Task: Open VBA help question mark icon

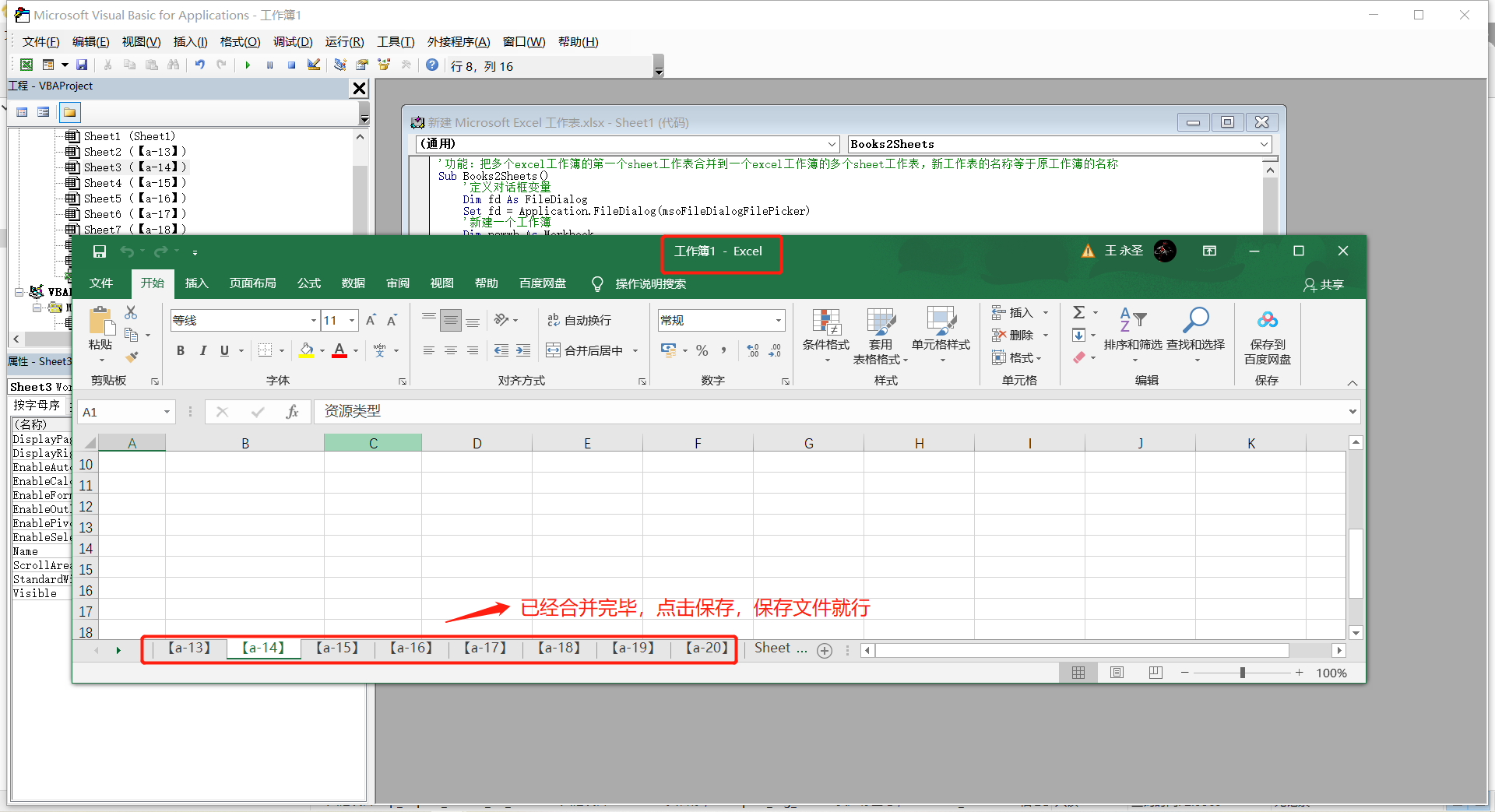Action: click(432, 65)
